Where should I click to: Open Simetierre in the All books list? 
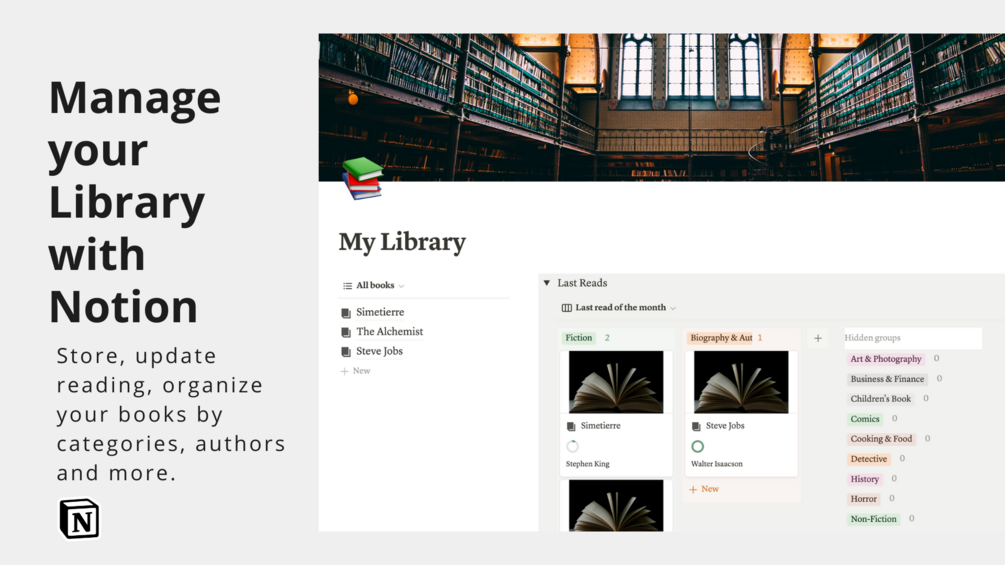click(x=380, y=312)
